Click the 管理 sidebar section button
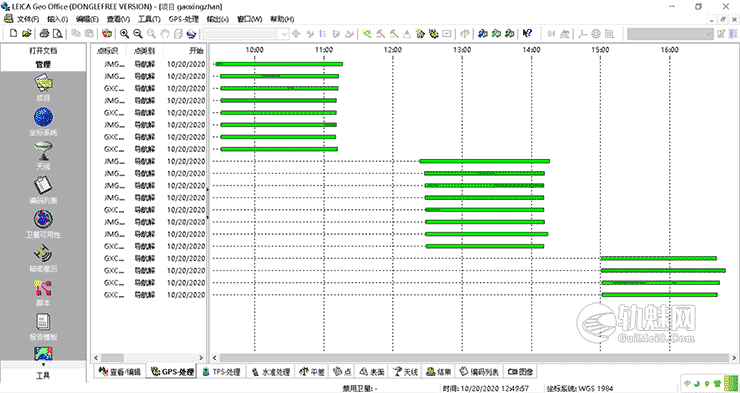This screenshot has width=740, height=393. (43, 64)
